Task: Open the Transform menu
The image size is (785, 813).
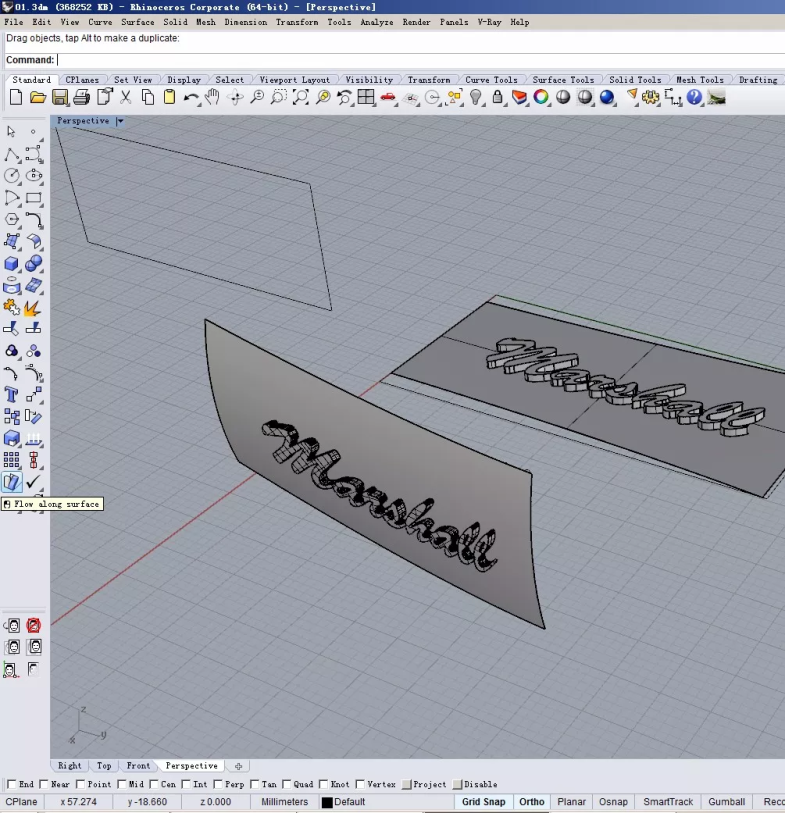Action: [x=297, y=22]
